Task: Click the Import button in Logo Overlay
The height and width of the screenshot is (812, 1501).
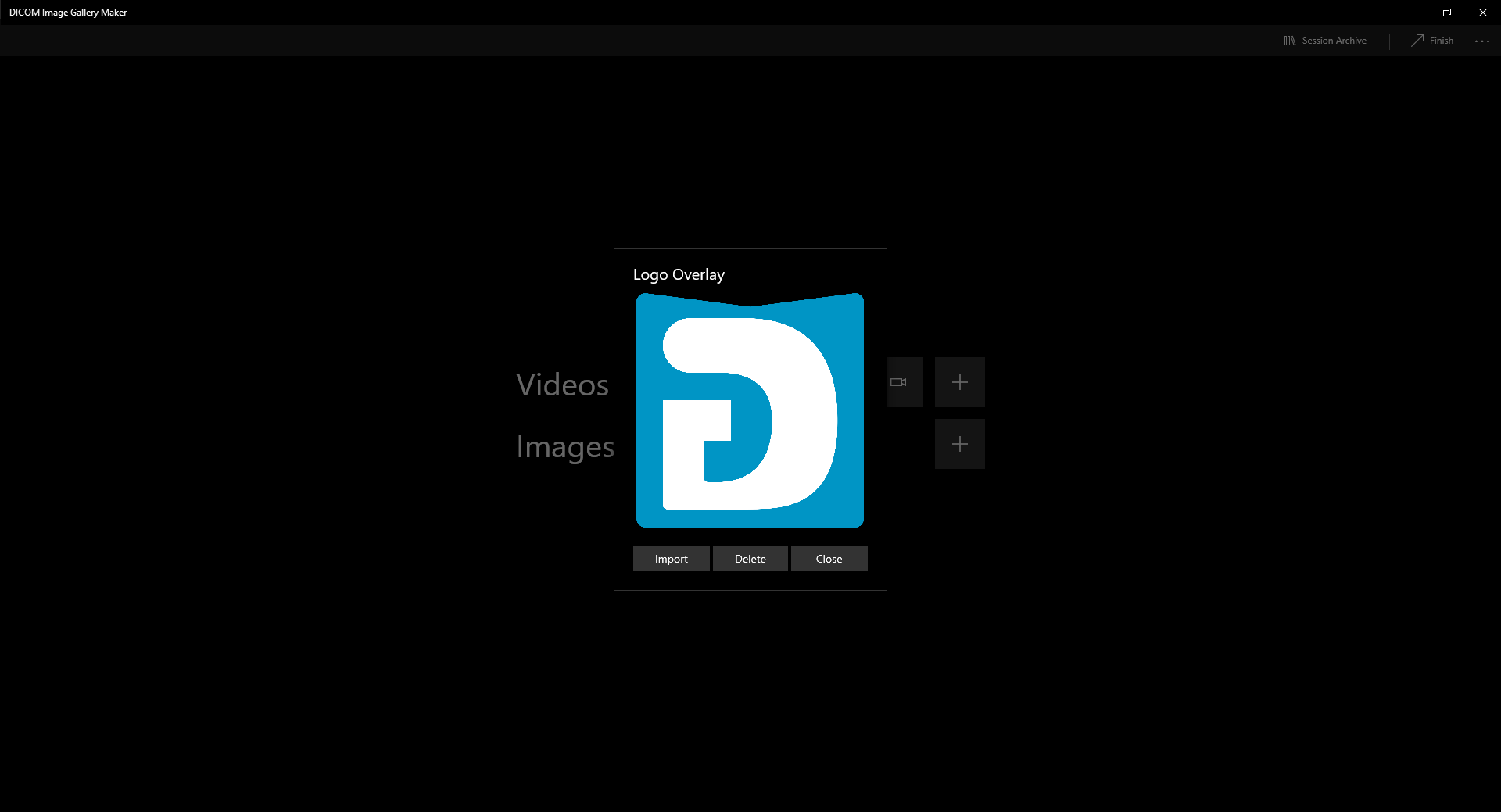Action: click(x=672, y=559)
